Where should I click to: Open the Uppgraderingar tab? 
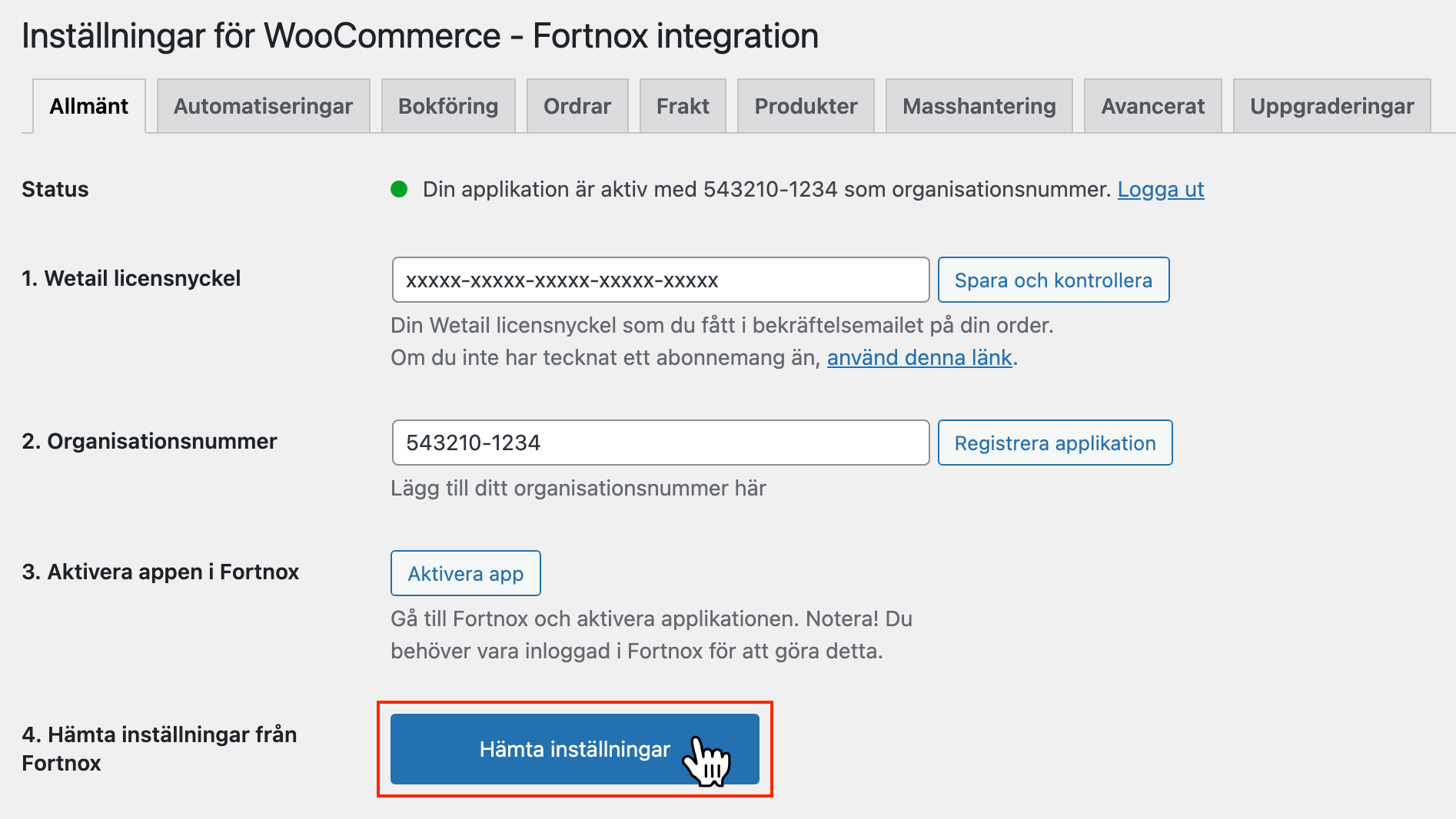pos(1331,106)
